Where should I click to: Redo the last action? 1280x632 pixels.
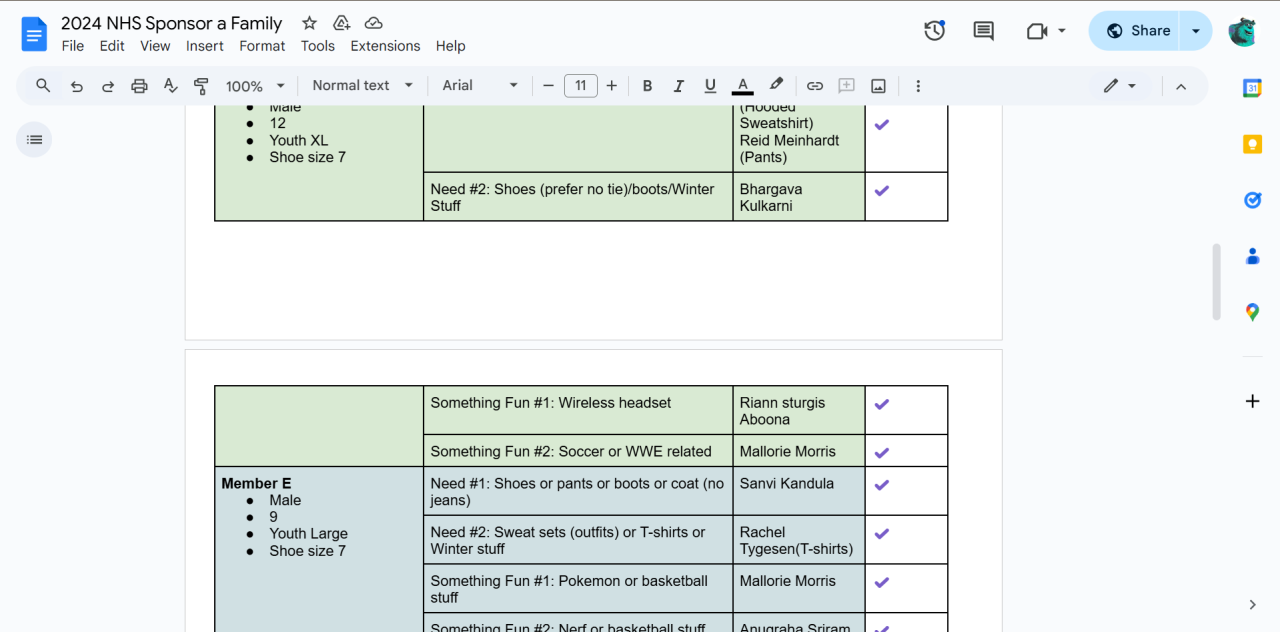click(x=108, y=86)
